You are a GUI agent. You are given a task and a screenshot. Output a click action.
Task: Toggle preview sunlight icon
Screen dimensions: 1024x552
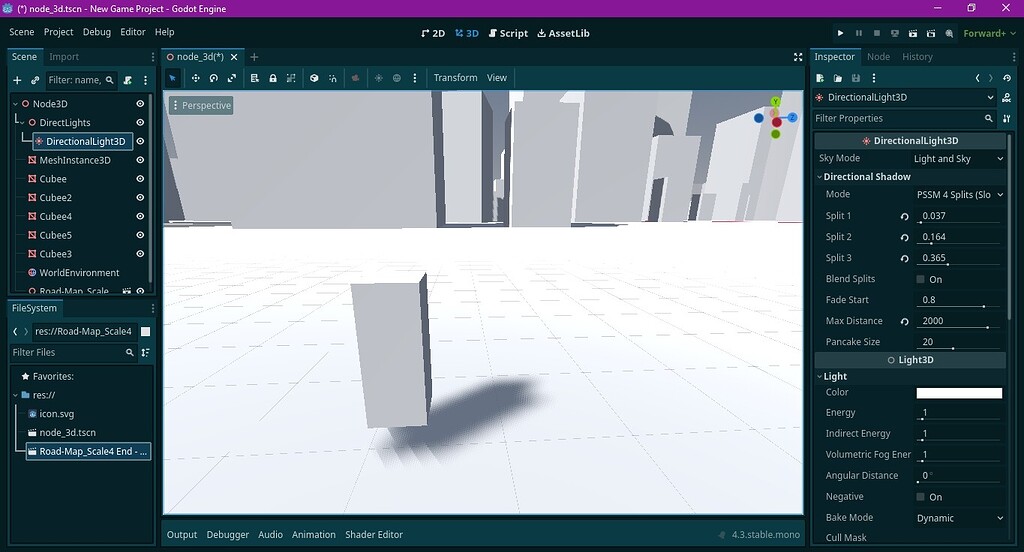(x=378, y=78)
